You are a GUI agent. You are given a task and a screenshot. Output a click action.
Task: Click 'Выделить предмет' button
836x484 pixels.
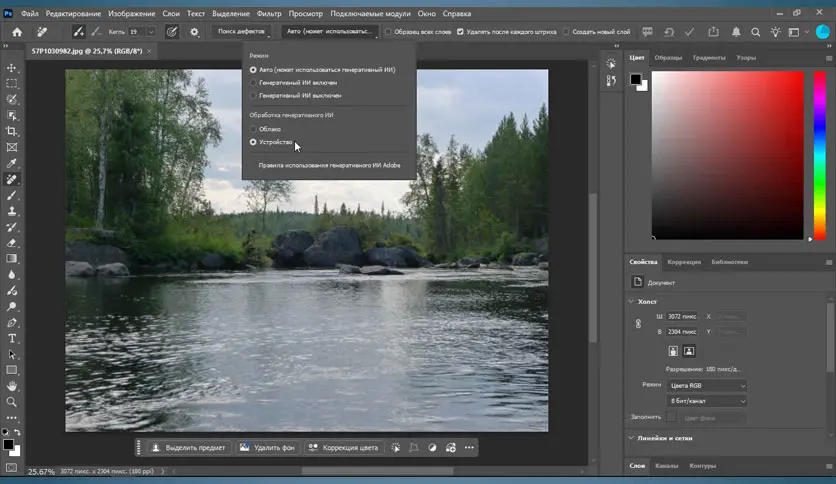(189, 448)
